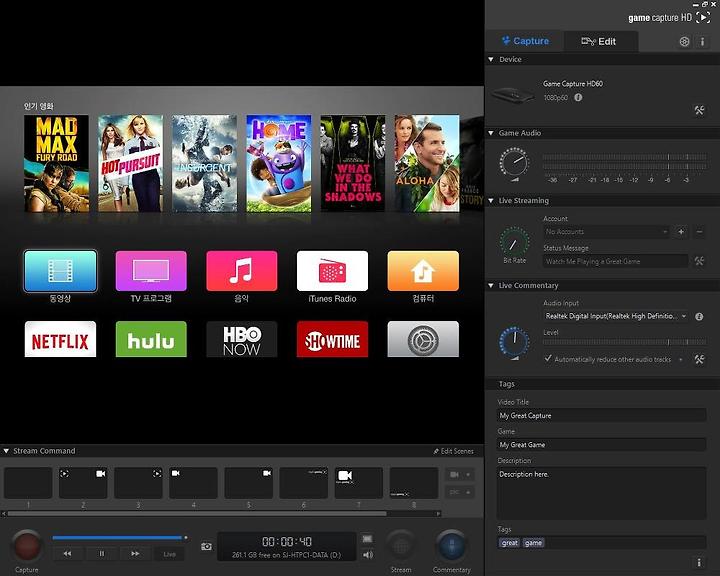Click the scenes horizontal scrollbar

click(197, 514)
